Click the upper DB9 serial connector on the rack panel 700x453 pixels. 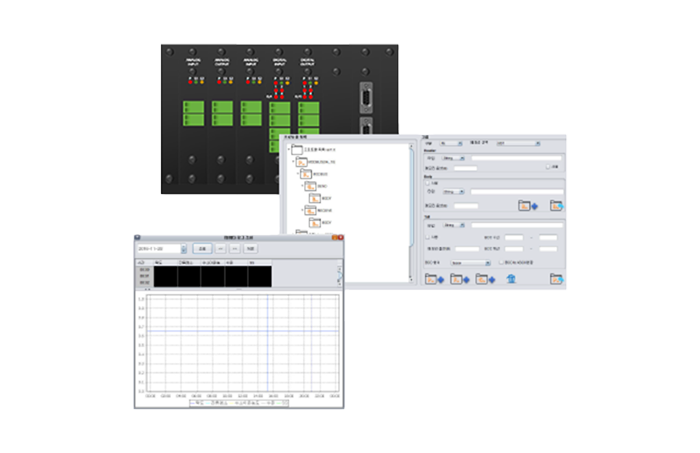click(x=366, y=98)
